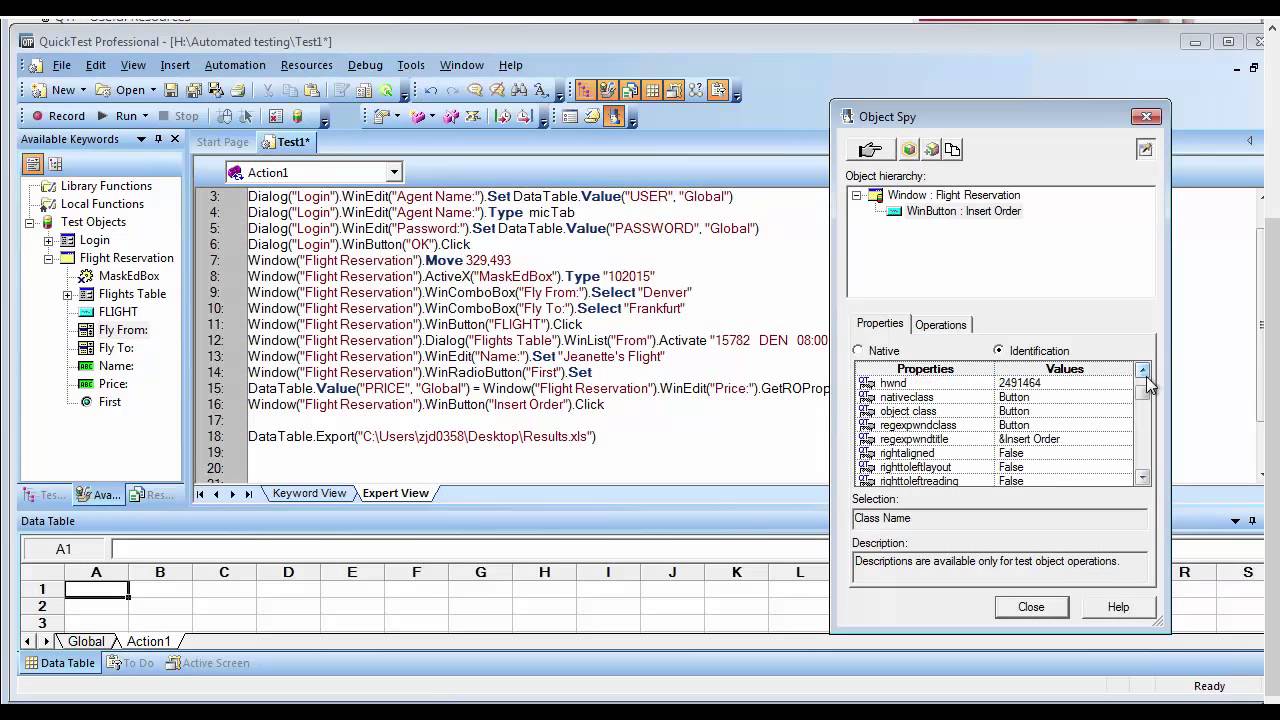
Task: Switch to the Properties tab in Object Spy
Action: pos(880,323)
